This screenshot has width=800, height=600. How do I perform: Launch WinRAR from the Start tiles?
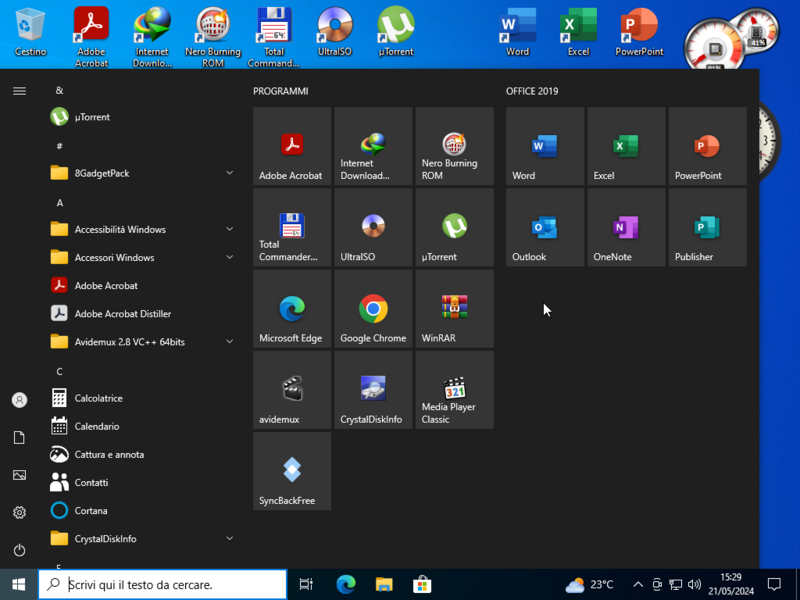[x=454, y=308]
